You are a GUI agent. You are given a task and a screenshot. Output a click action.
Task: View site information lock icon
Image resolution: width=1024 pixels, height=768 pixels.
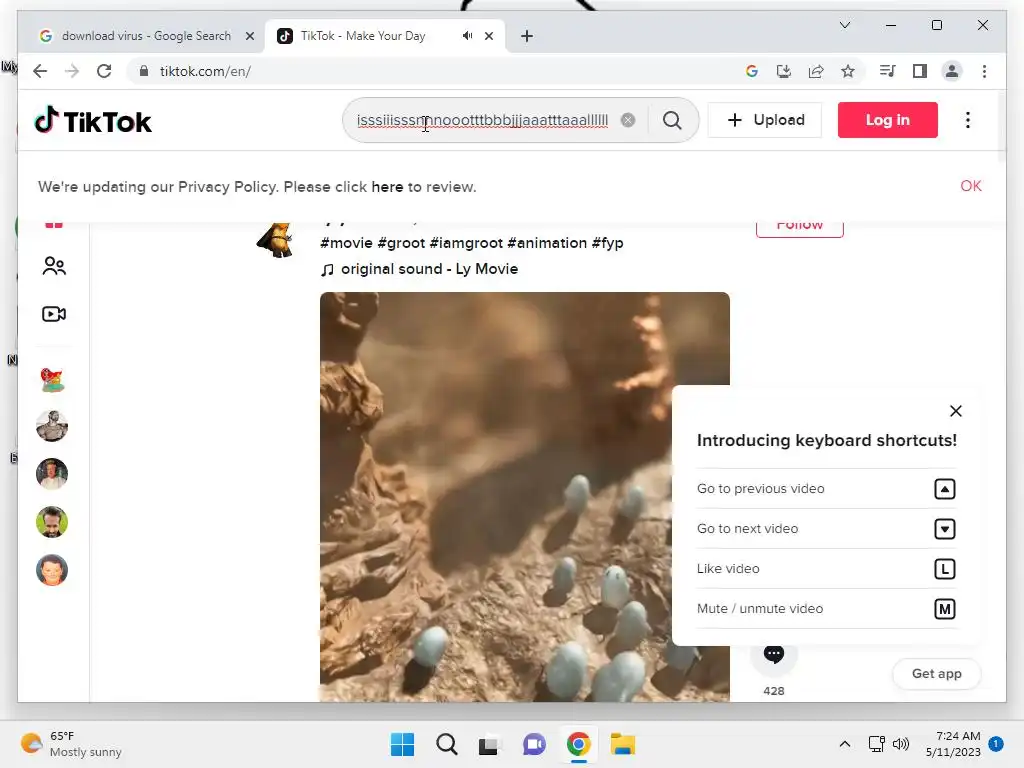144,71
